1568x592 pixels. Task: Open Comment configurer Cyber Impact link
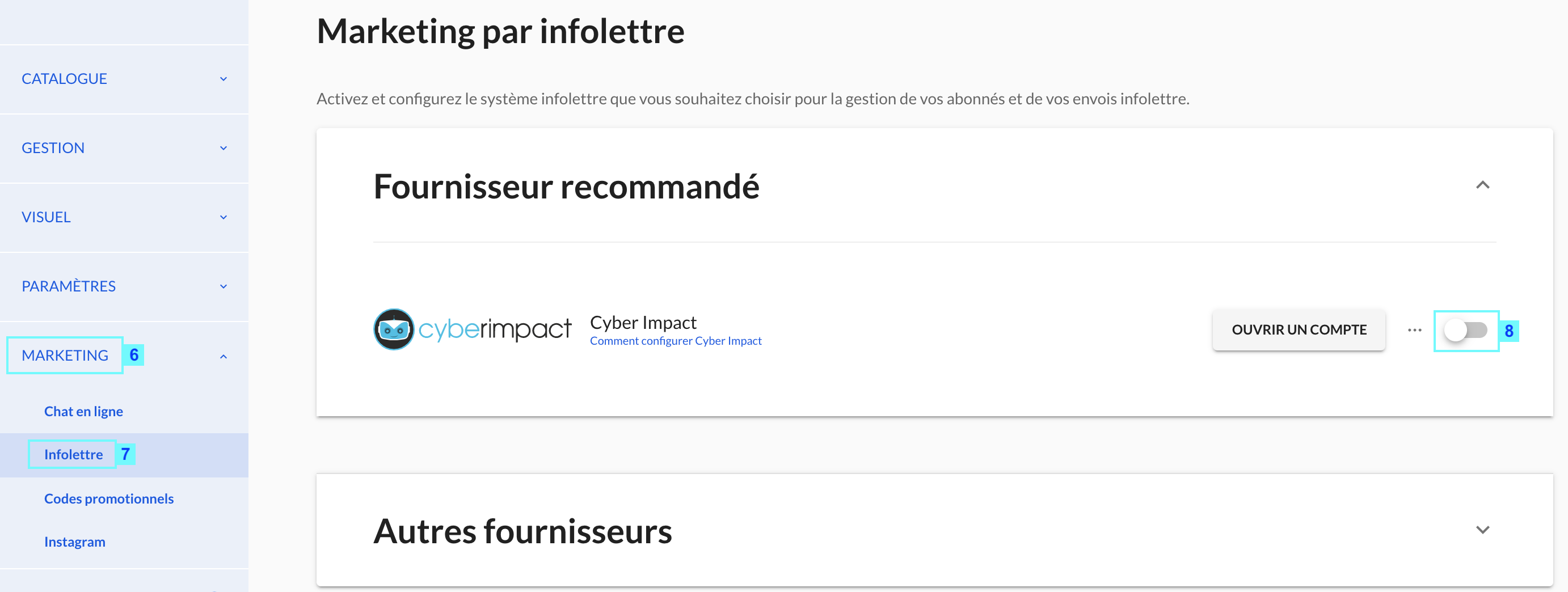pyautogui.click(x=676, y=341)
